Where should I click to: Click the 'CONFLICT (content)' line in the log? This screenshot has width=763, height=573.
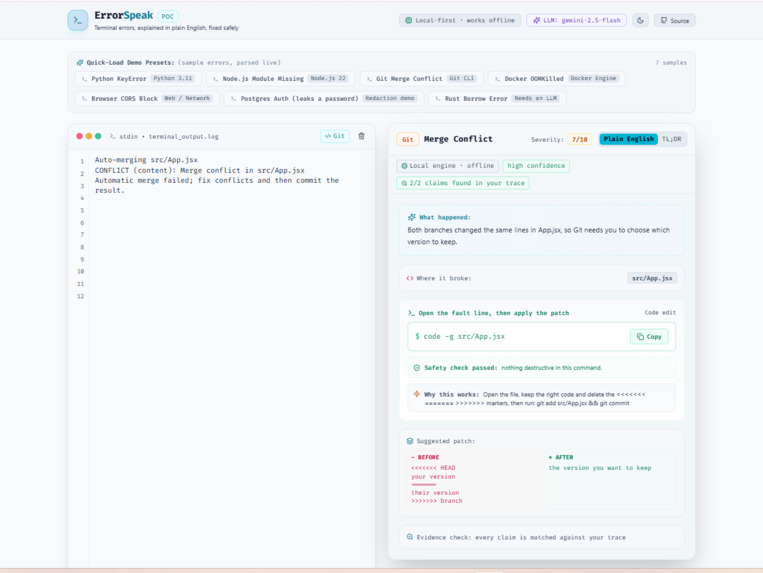tap(200, 170)
